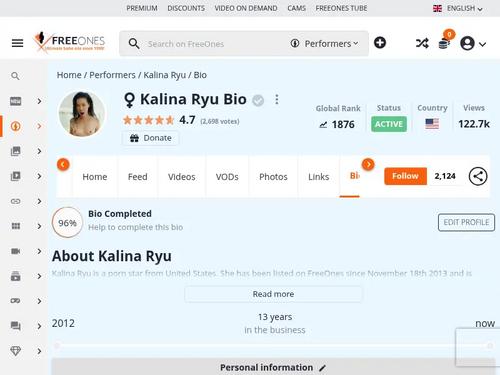Click the 96% bio completion circle
Image resolution: width=500 pixels, height=375 pixels.
pyautogui.click(x=67, y=222)
